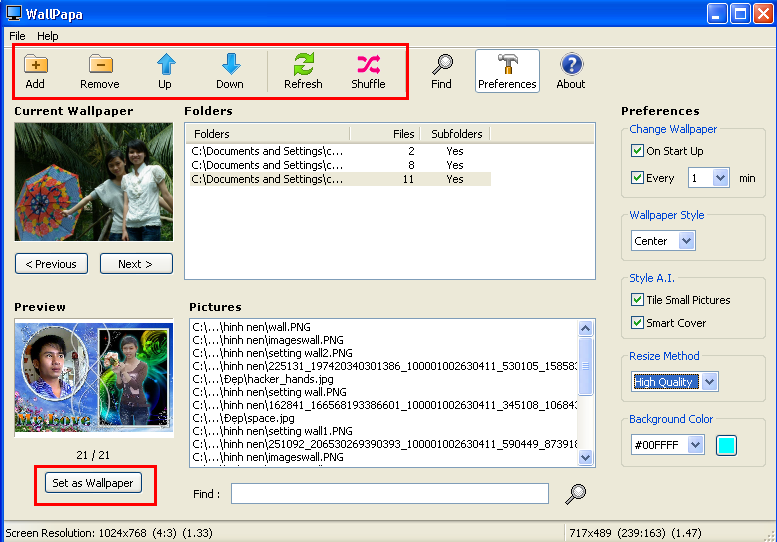
Task: Select folder row with 2 files
Action: [340, 151]
